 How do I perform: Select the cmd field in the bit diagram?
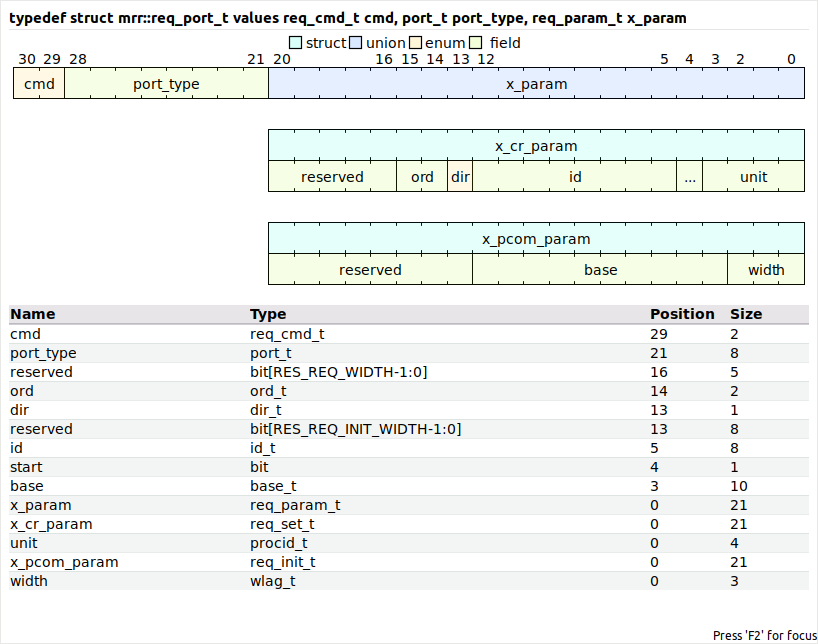pos(38,84)
